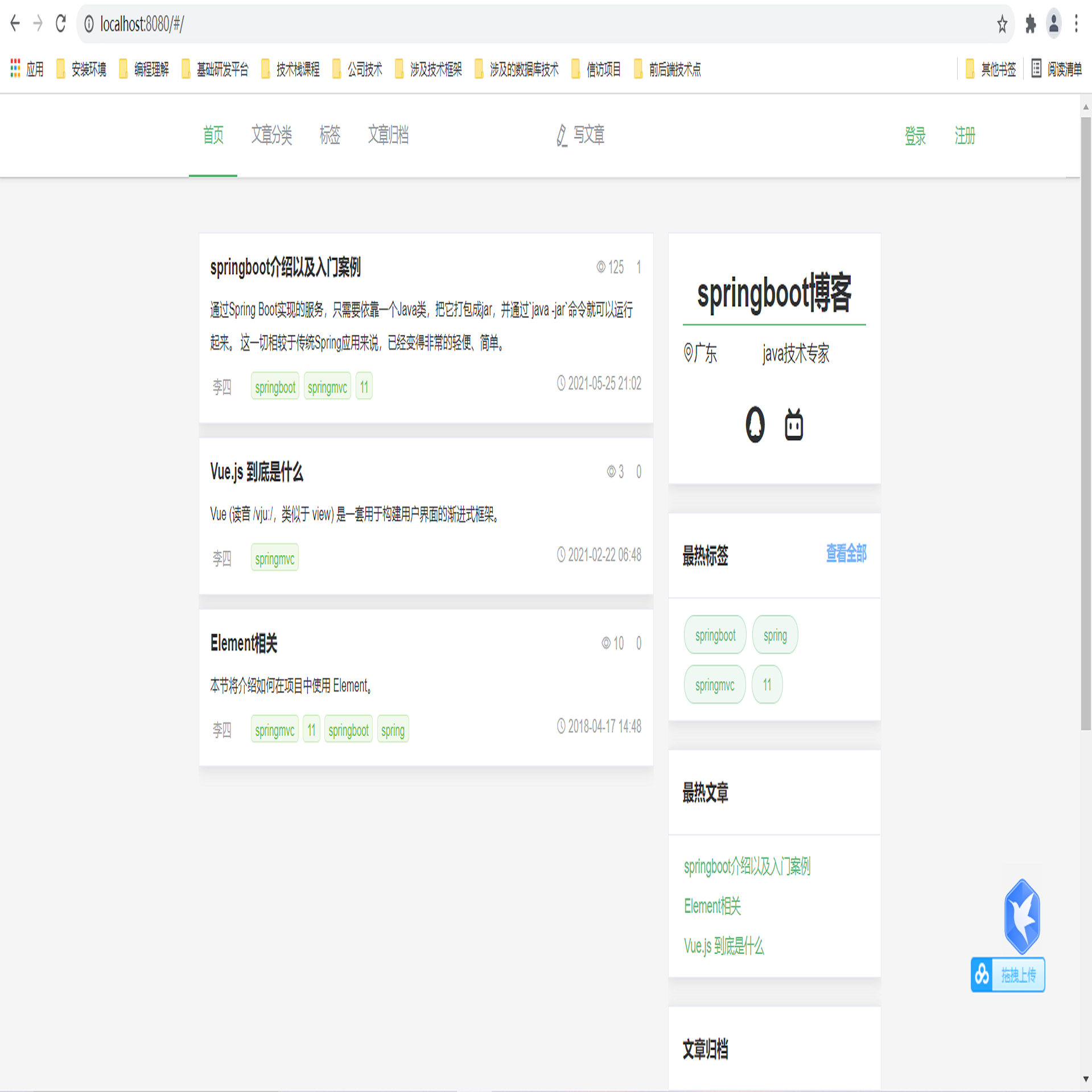Screen dimensions: 1092x1092
Task: Open hot article springboot介绍以及入门案例
Action: click(747, 866)
